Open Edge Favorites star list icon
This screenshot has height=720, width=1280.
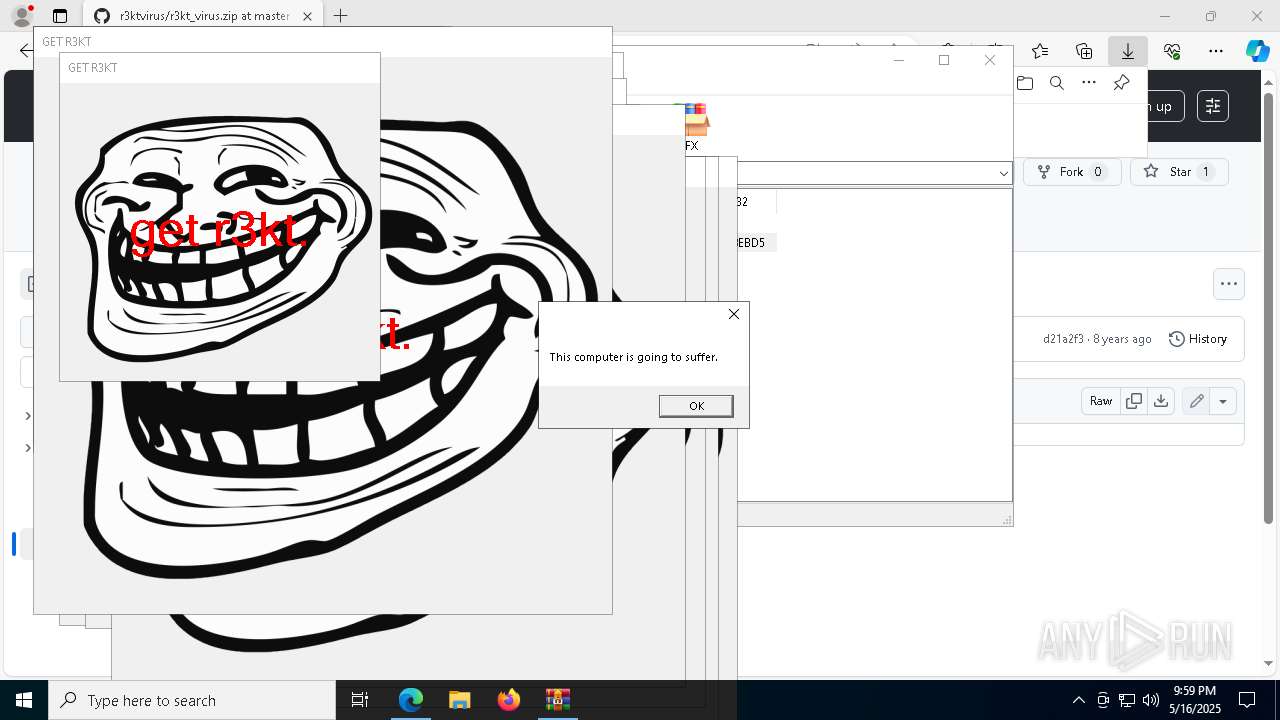(1040, 51)
